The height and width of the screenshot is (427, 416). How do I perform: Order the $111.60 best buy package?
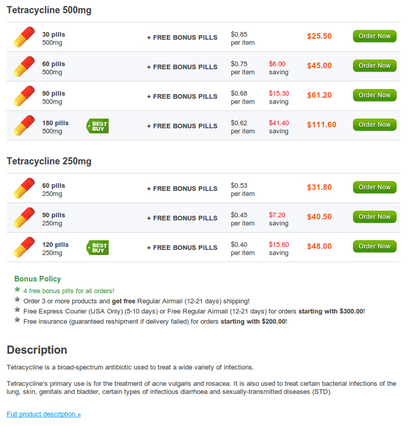point(375,125)
